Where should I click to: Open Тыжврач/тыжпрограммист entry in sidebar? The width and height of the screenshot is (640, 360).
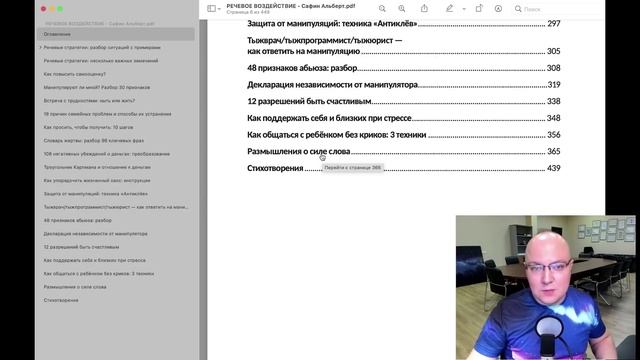click(x=116, y=207)
